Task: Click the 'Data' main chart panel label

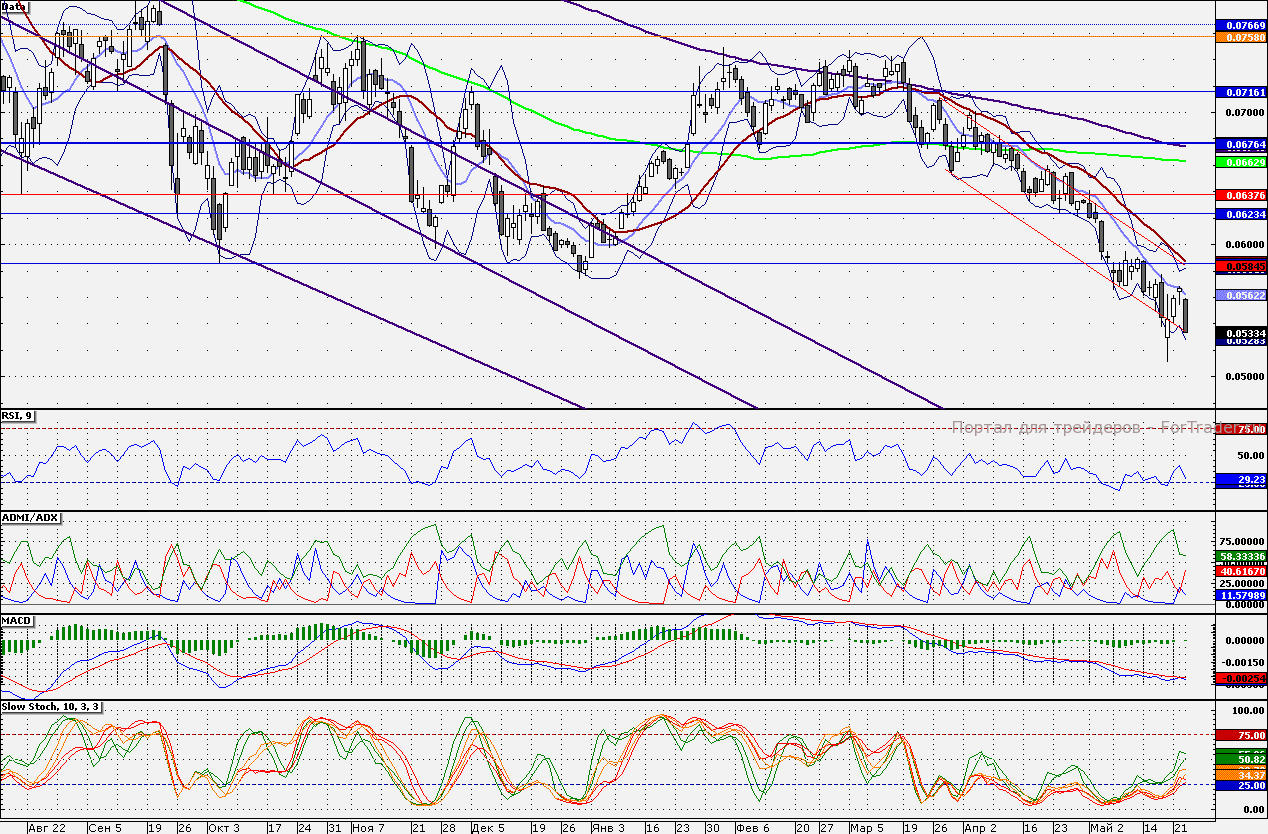Action: point(14,7)
